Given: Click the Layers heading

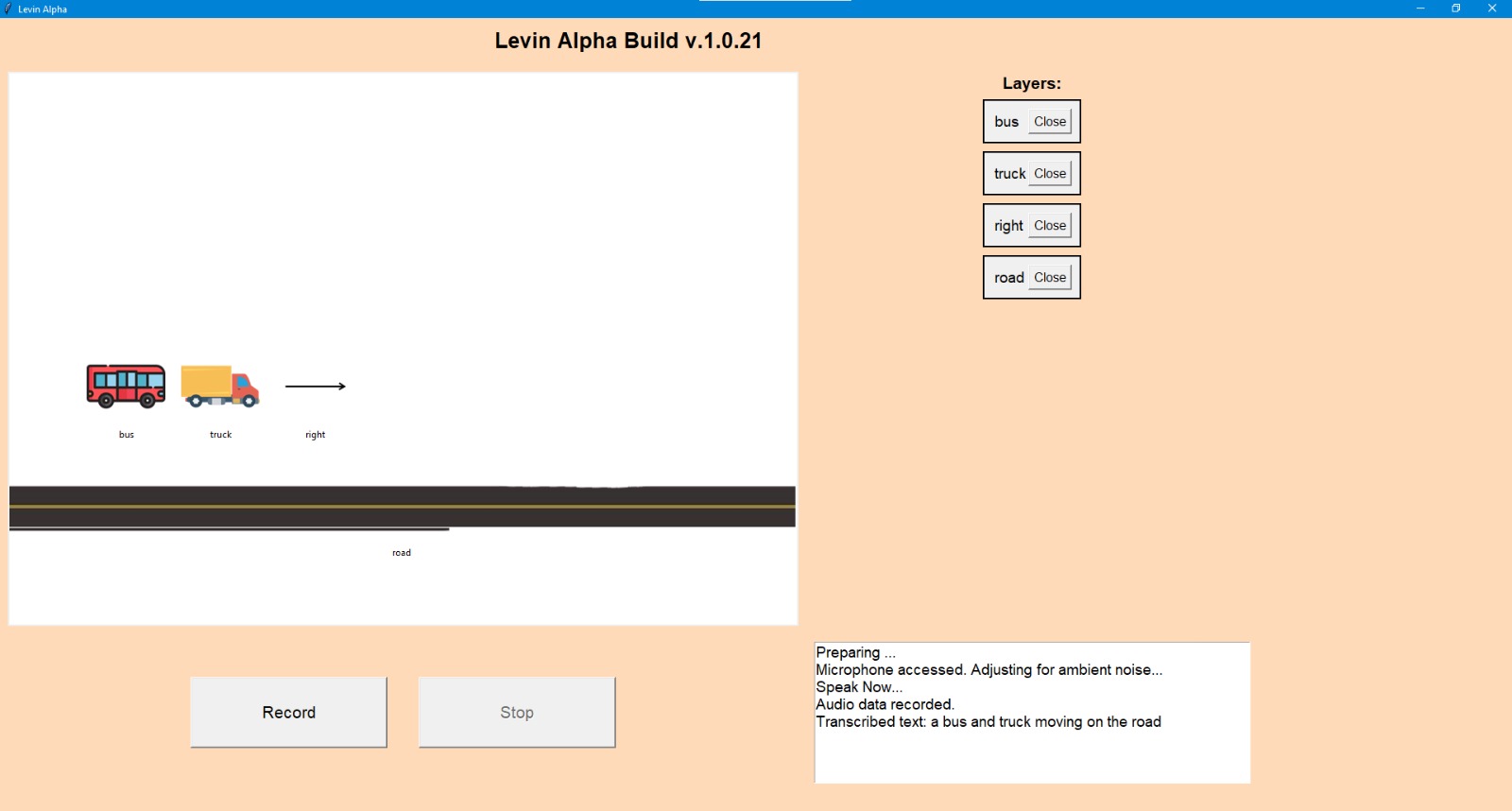Looking at the screenshot, I should point(1031,83).
